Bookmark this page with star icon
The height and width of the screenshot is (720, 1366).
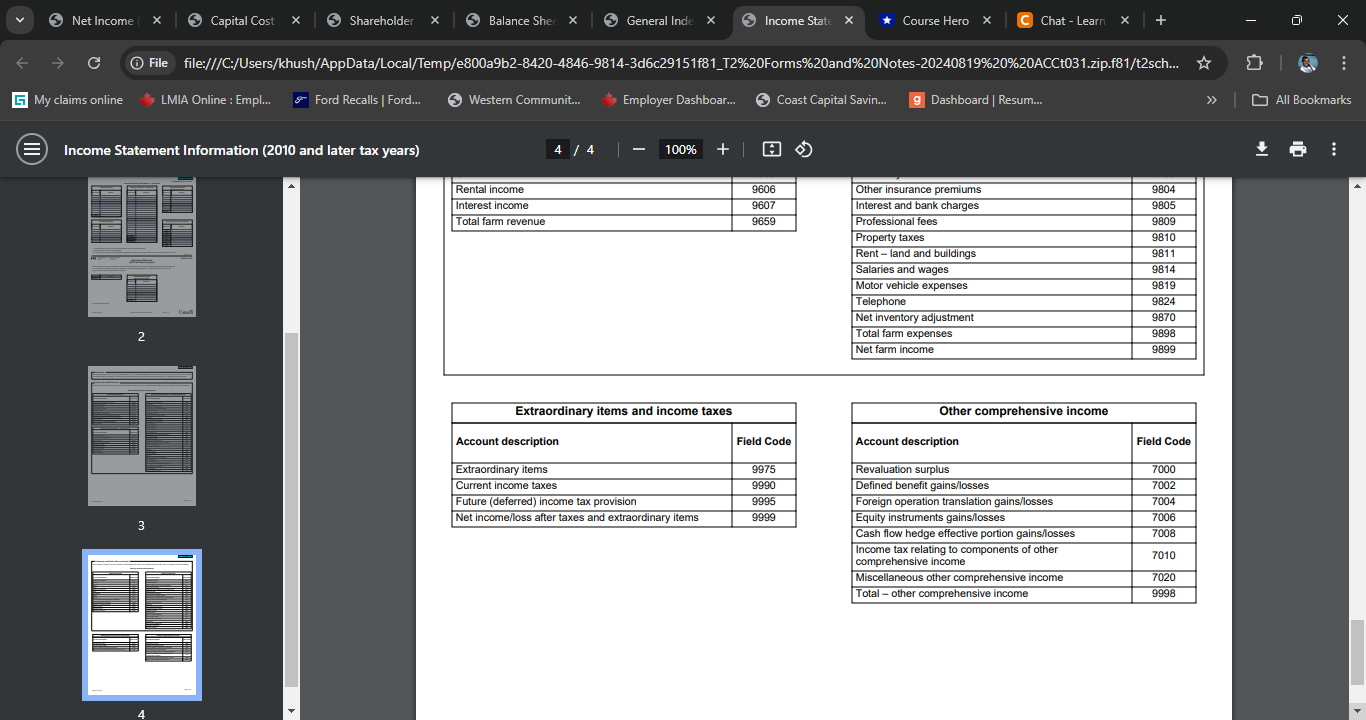pyautogui.click(x=1204, y=63)
